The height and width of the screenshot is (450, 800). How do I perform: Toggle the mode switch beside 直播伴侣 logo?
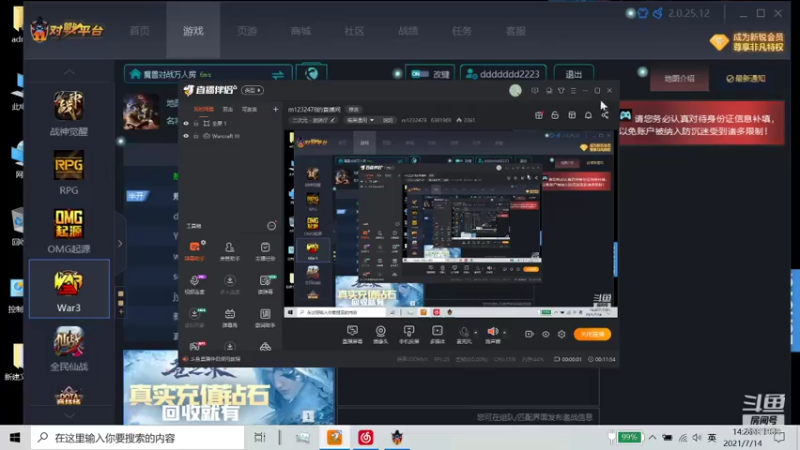252,90
